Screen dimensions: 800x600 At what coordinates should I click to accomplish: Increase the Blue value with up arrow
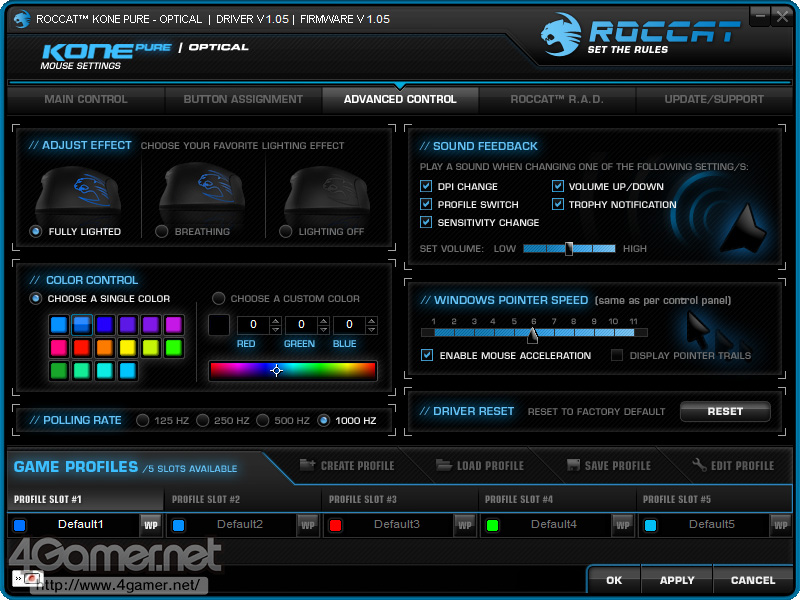pyautogui.click(x=371, y=321)
